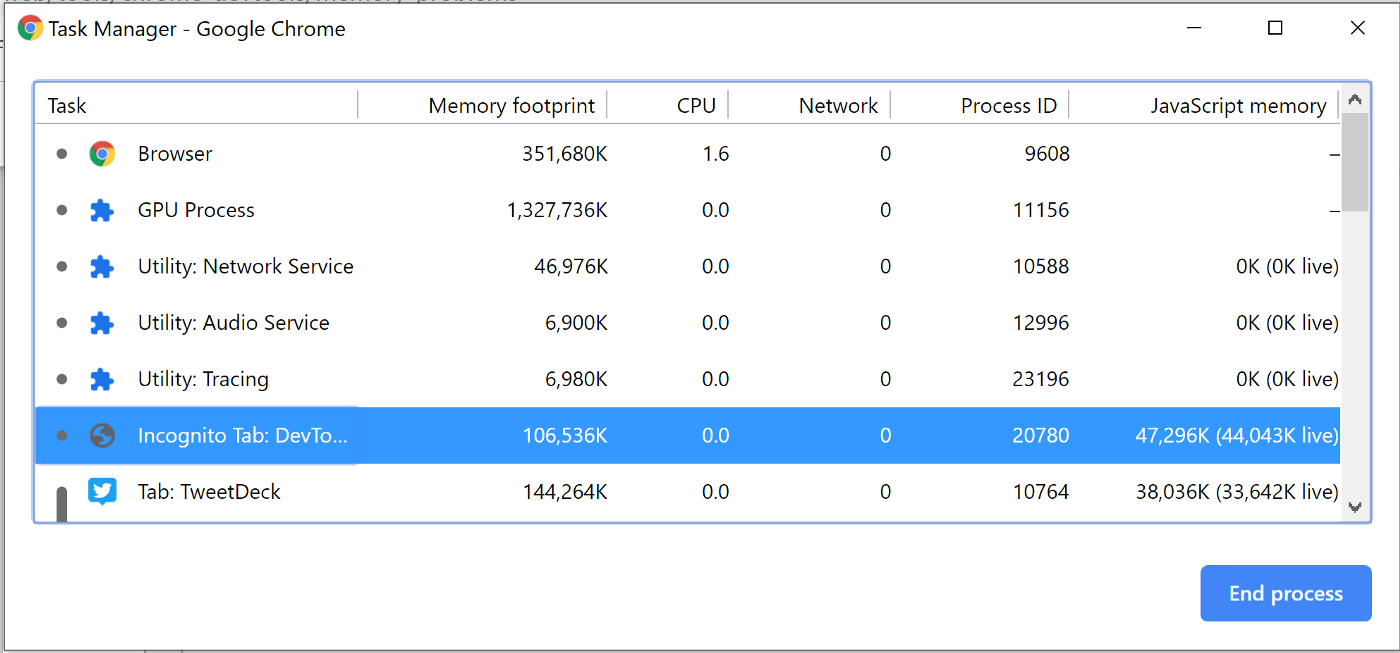Click process ID 20780
This screenshot has width=1400, height=653.
[1040, 436]
